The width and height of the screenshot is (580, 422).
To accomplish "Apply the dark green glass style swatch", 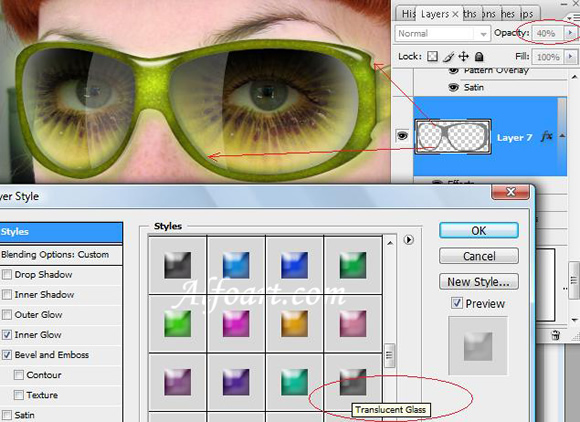I will [x=353, y=265].
